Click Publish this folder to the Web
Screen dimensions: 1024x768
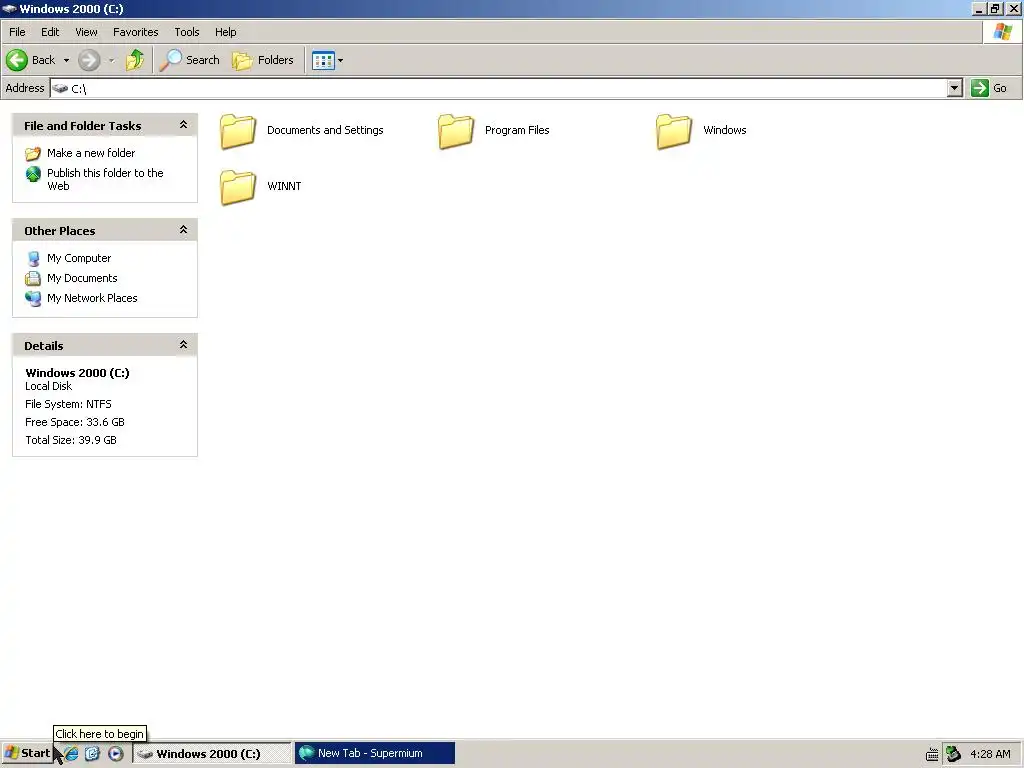pyautogui.click(x=105, y=180)
